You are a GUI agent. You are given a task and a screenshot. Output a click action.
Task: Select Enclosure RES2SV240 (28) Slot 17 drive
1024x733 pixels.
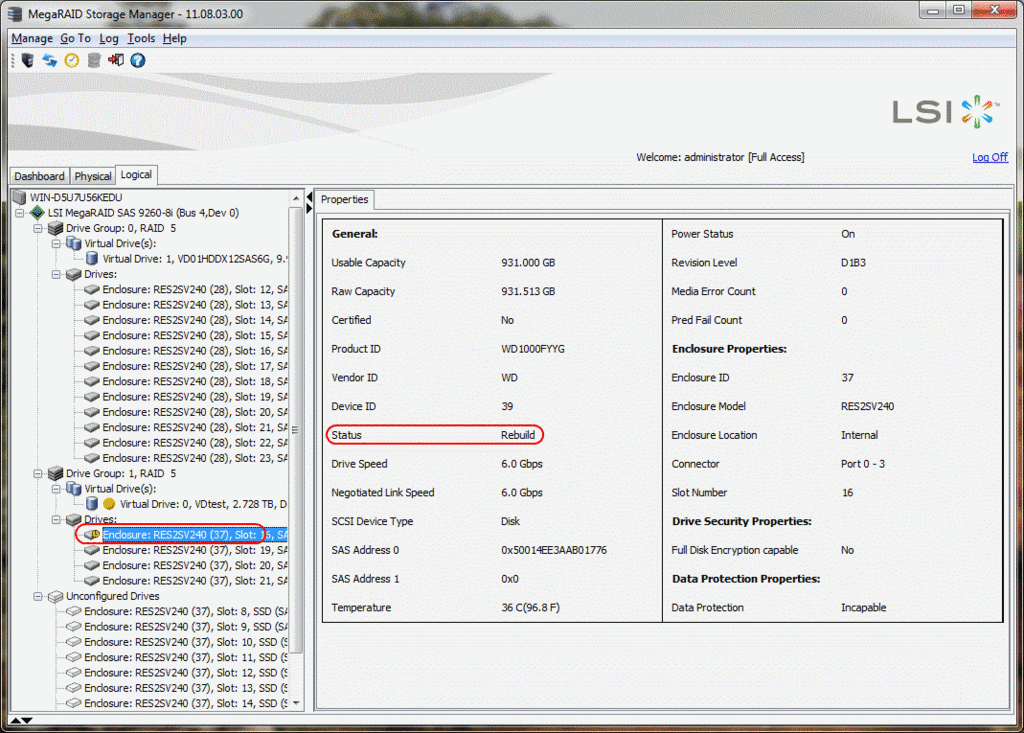(195, 366)
